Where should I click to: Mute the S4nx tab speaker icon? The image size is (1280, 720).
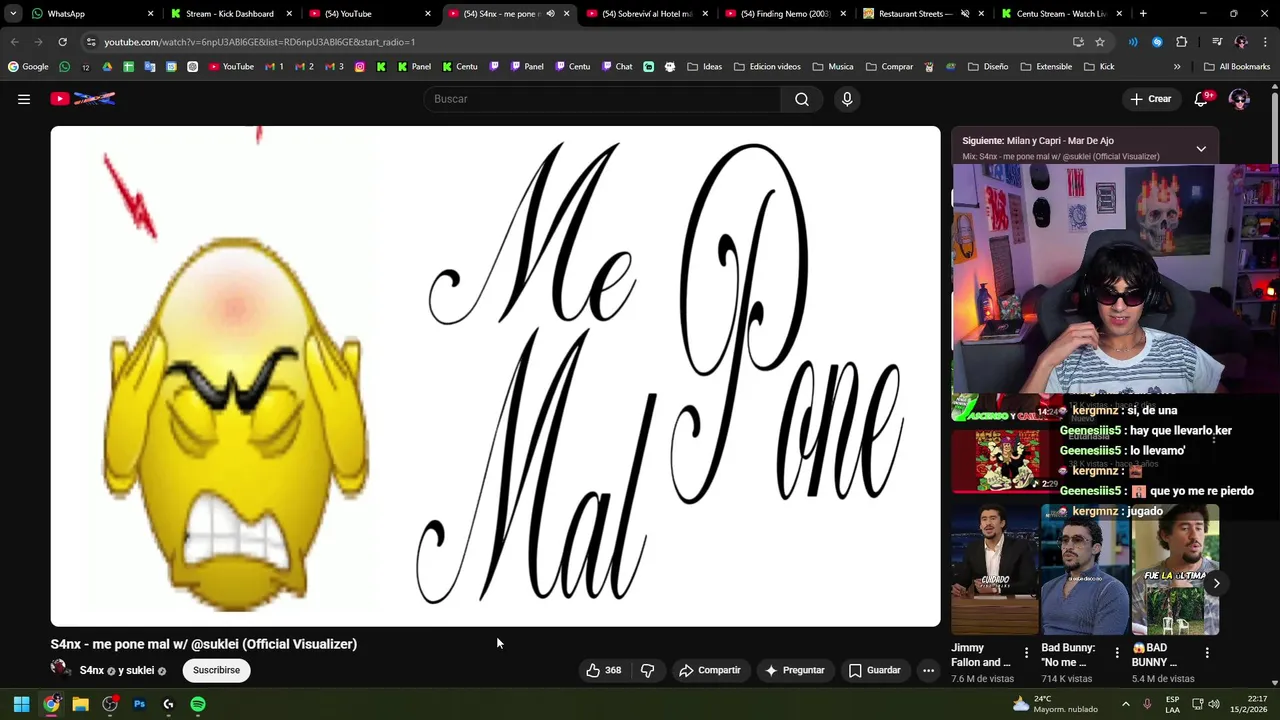click(x=550, y=14)
